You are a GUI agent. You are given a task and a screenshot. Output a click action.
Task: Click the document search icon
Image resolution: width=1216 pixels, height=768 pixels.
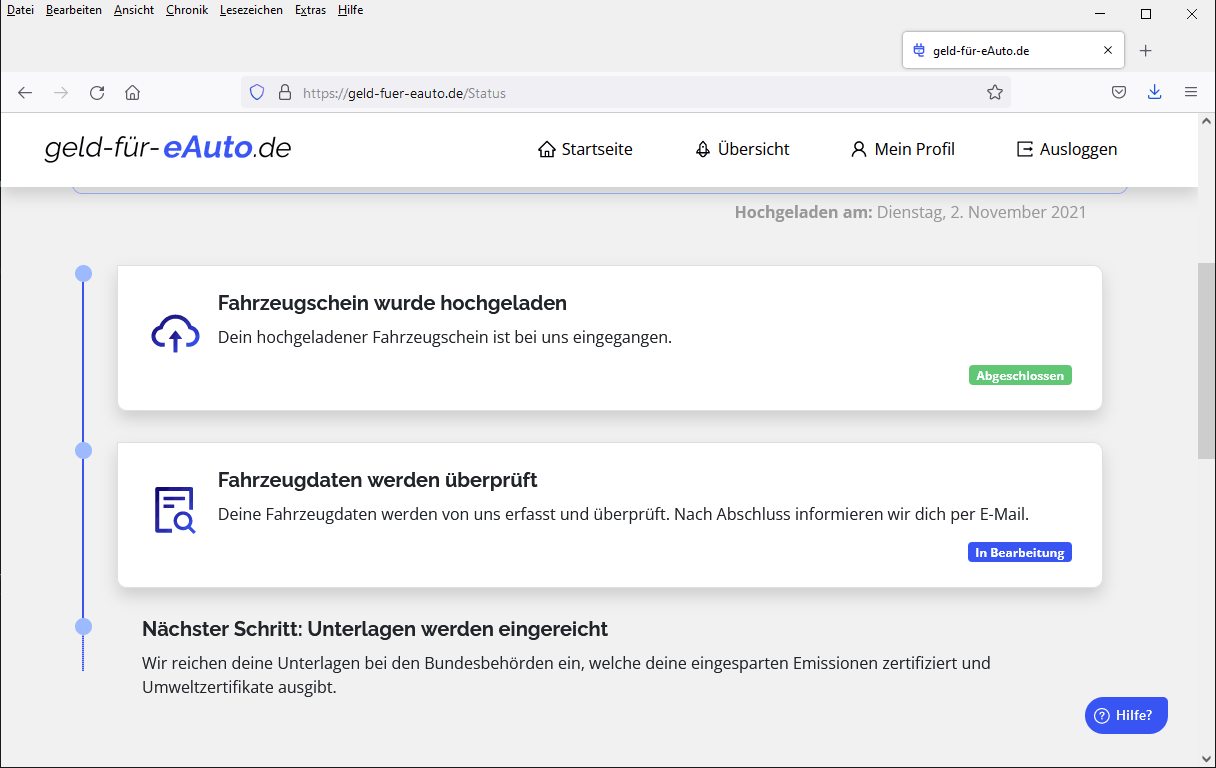175,510
